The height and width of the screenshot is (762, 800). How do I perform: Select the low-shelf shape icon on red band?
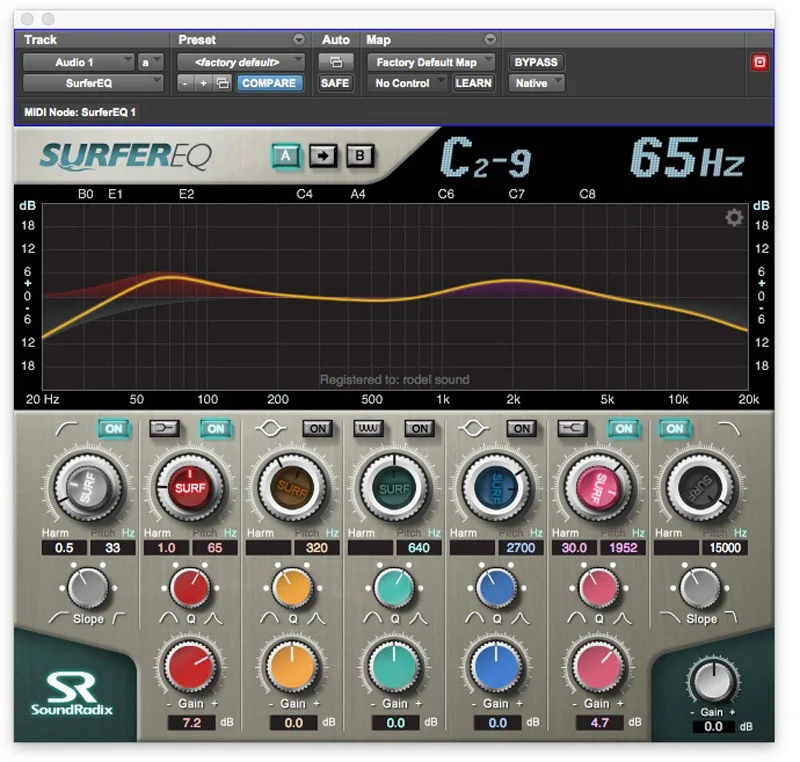164,428
